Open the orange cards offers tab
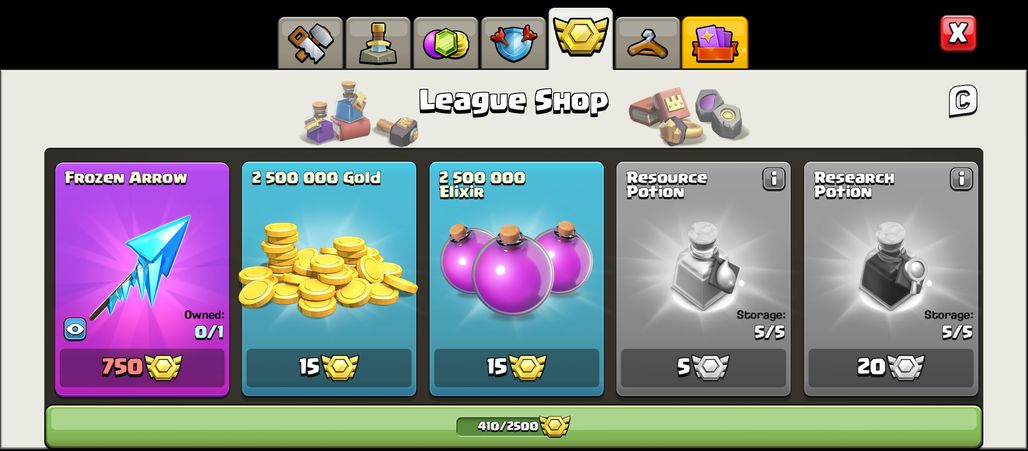Screen dimensions: 1028x451 click(715, 43)
